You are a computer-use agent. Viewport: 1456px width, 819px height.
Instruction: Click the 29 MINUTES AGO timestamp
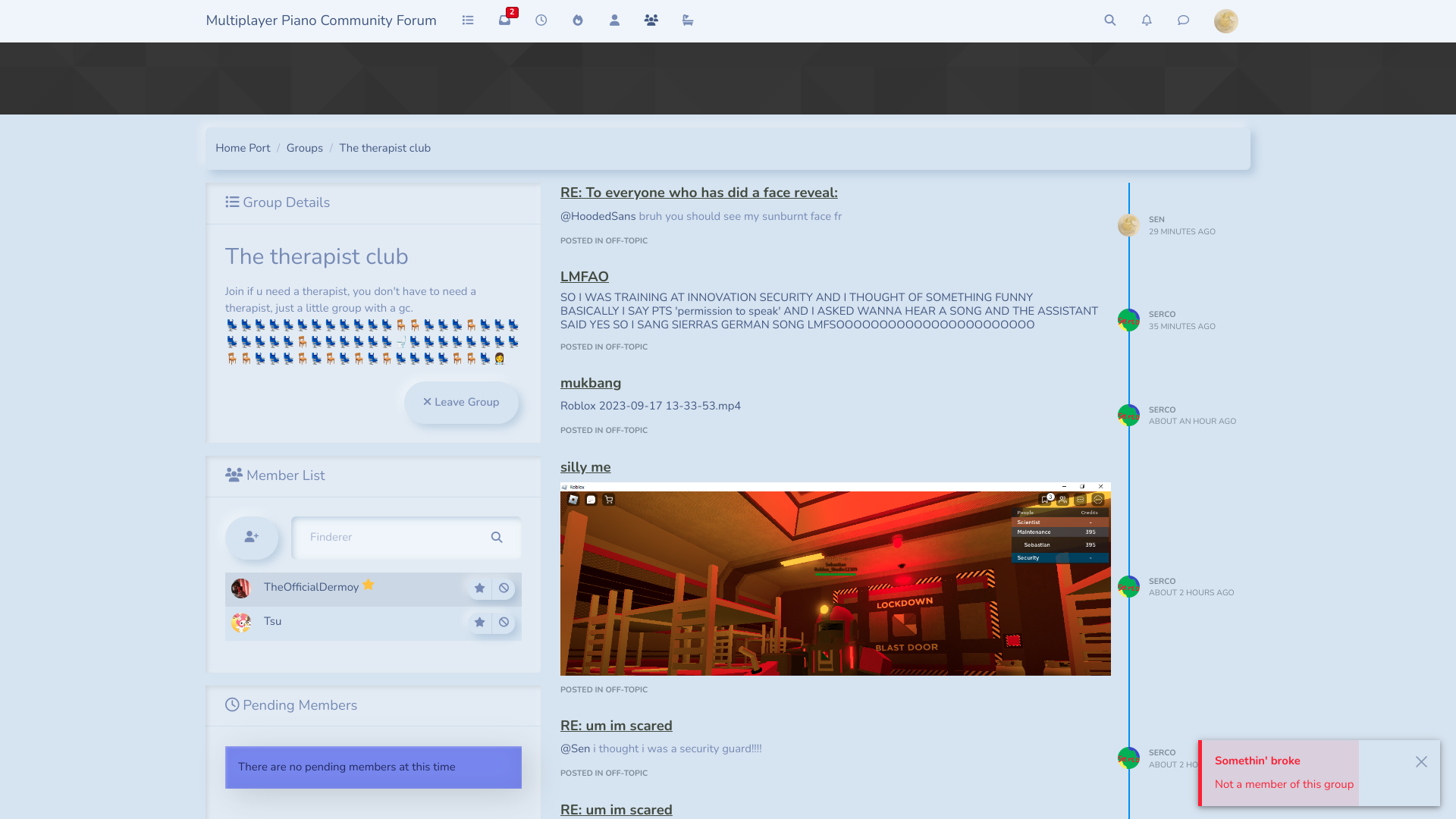pos(1181,232)
